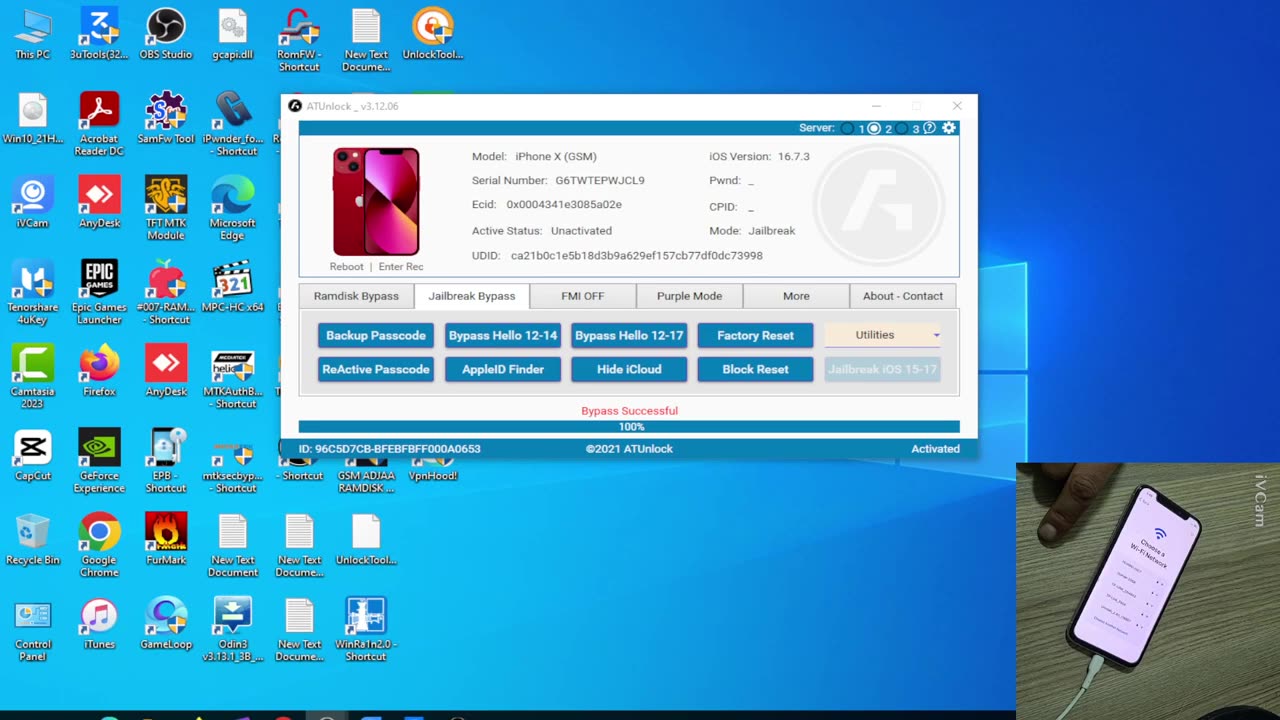Image resolution: width=1280 pixels, height=720 pixels.
Task: Open the More tab
Action: click(796, 296)
